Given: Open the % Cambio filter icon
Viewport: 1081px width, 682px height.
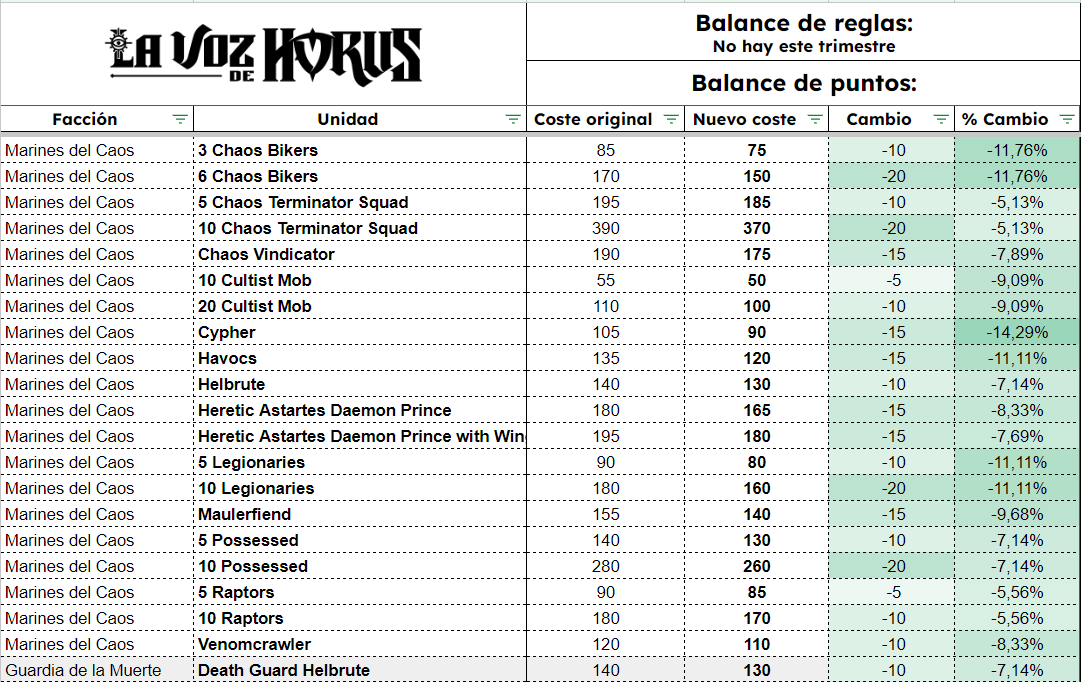Looking at the screenshot, I should tap(1067, 119).
